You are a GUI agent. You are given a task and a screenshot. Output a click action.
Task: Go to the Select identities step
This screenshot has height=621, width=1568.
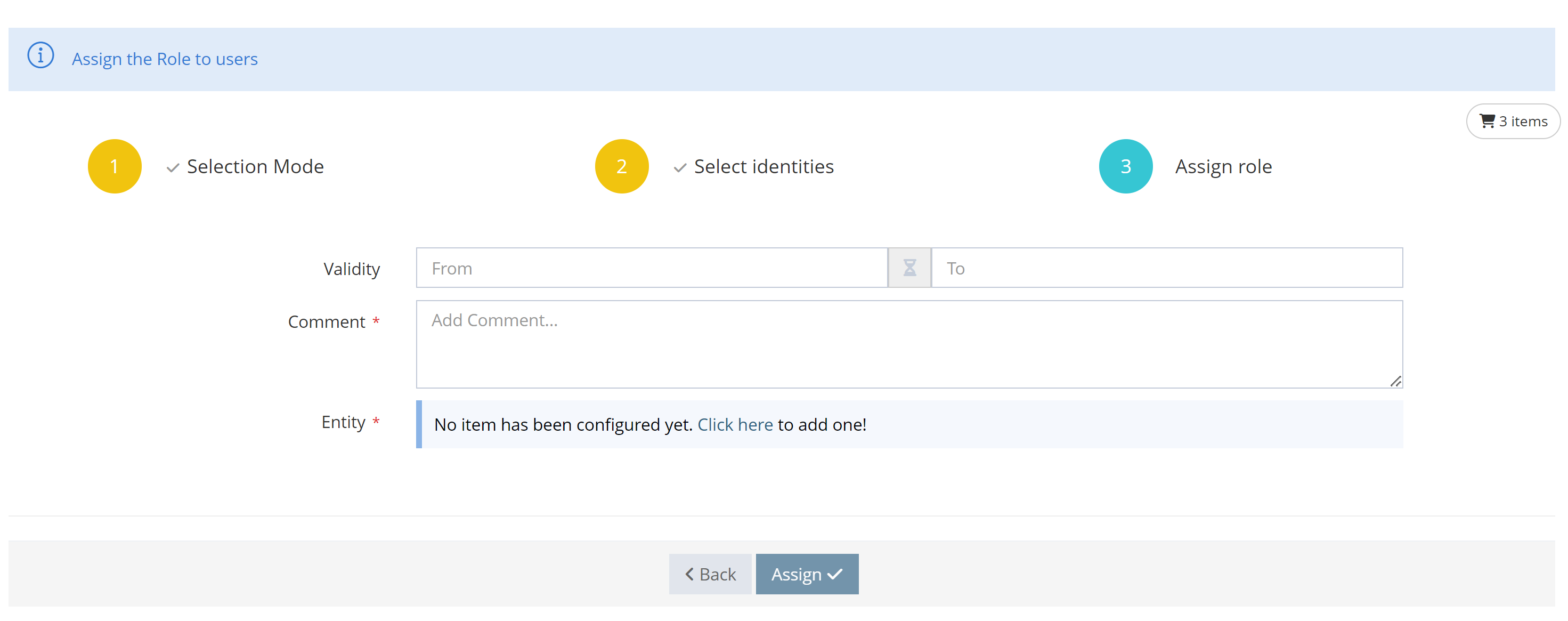764,166
